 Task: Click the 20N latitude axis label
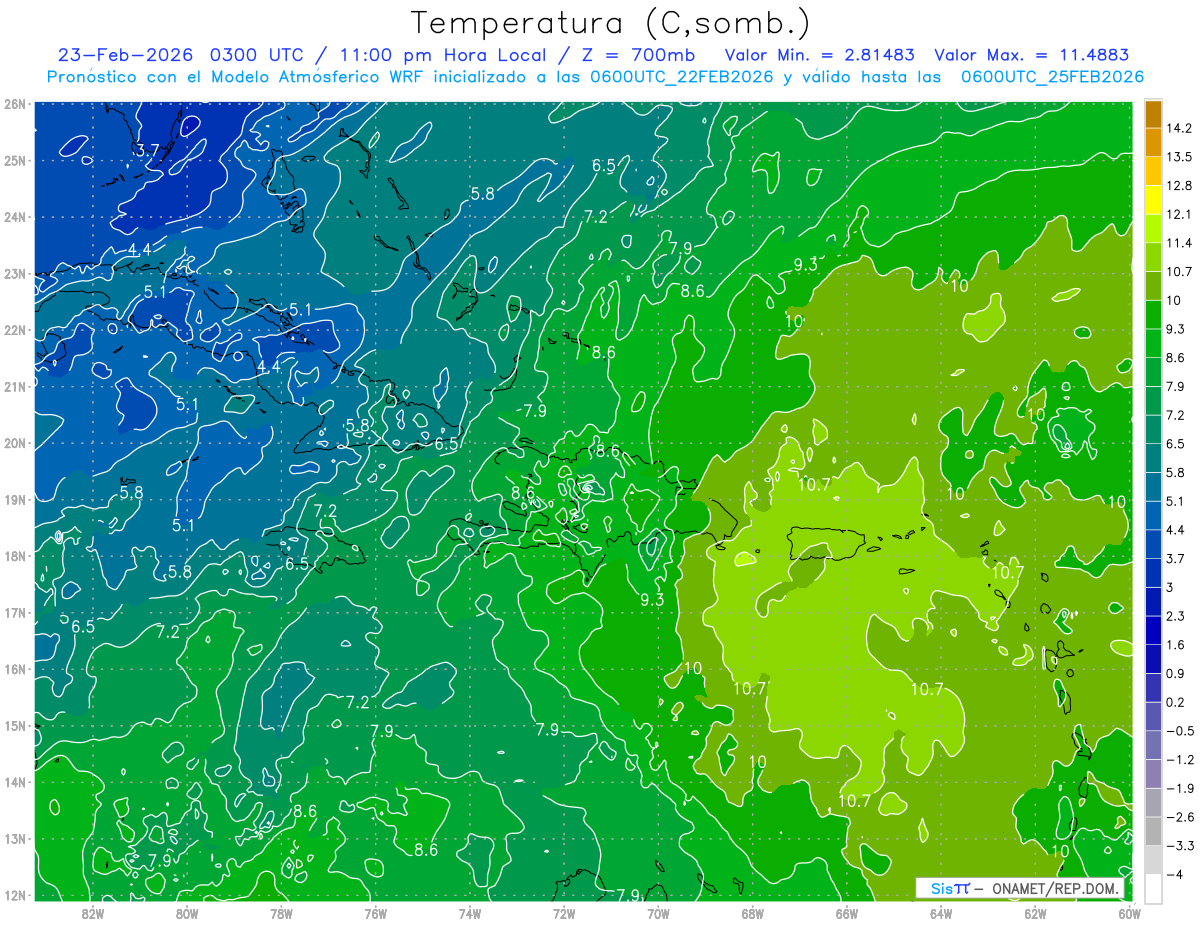tap(15, 443)
